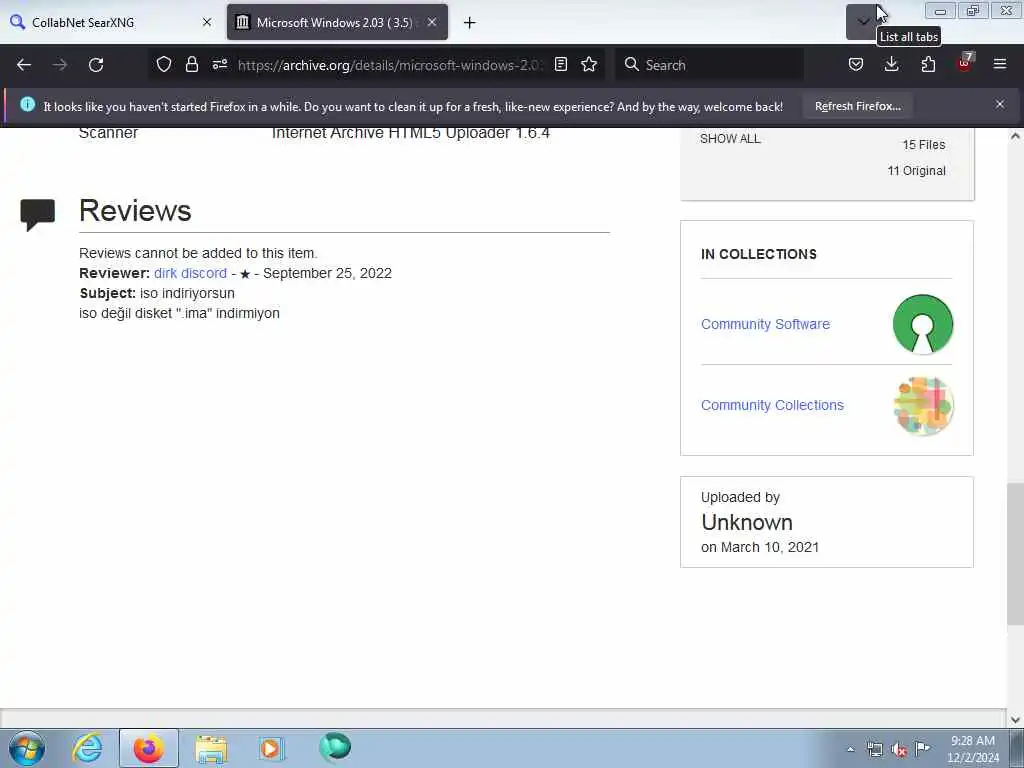Open site permissions icon in address bar
This screenshot has height=768, width=1024.
(x=219, y=65)
